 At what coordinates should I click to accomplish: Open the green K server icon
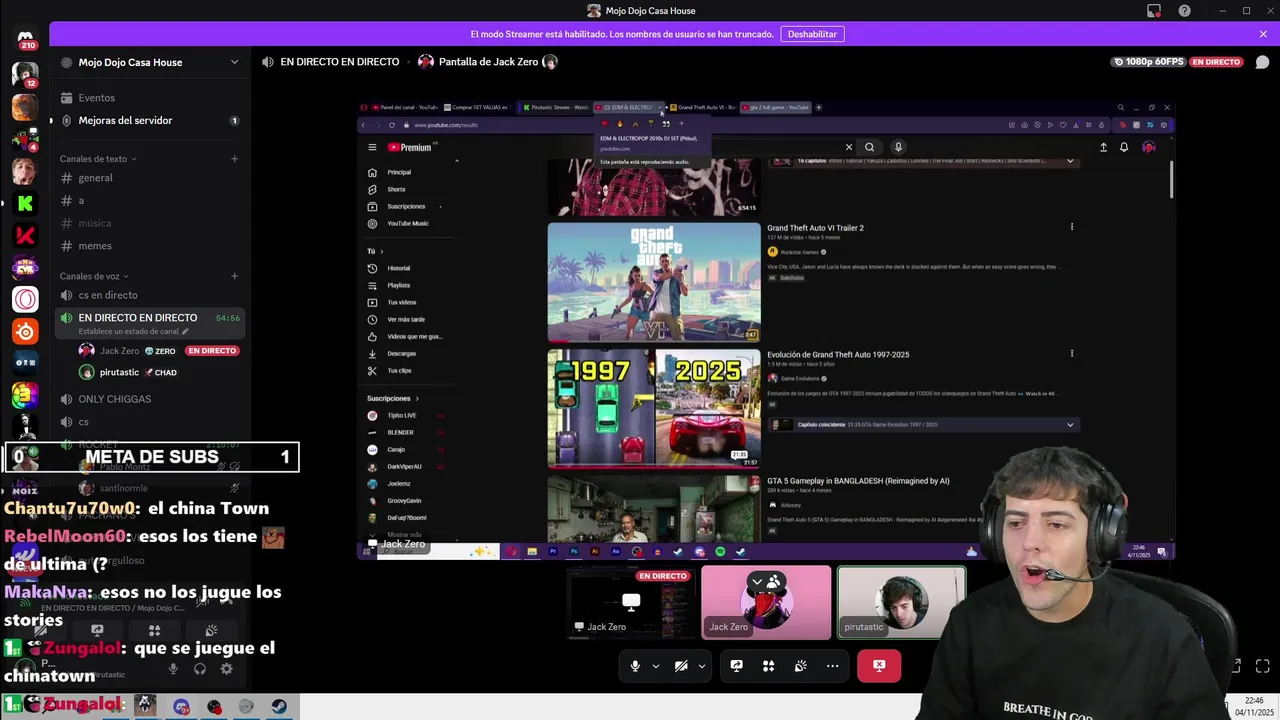pos(25,203)
